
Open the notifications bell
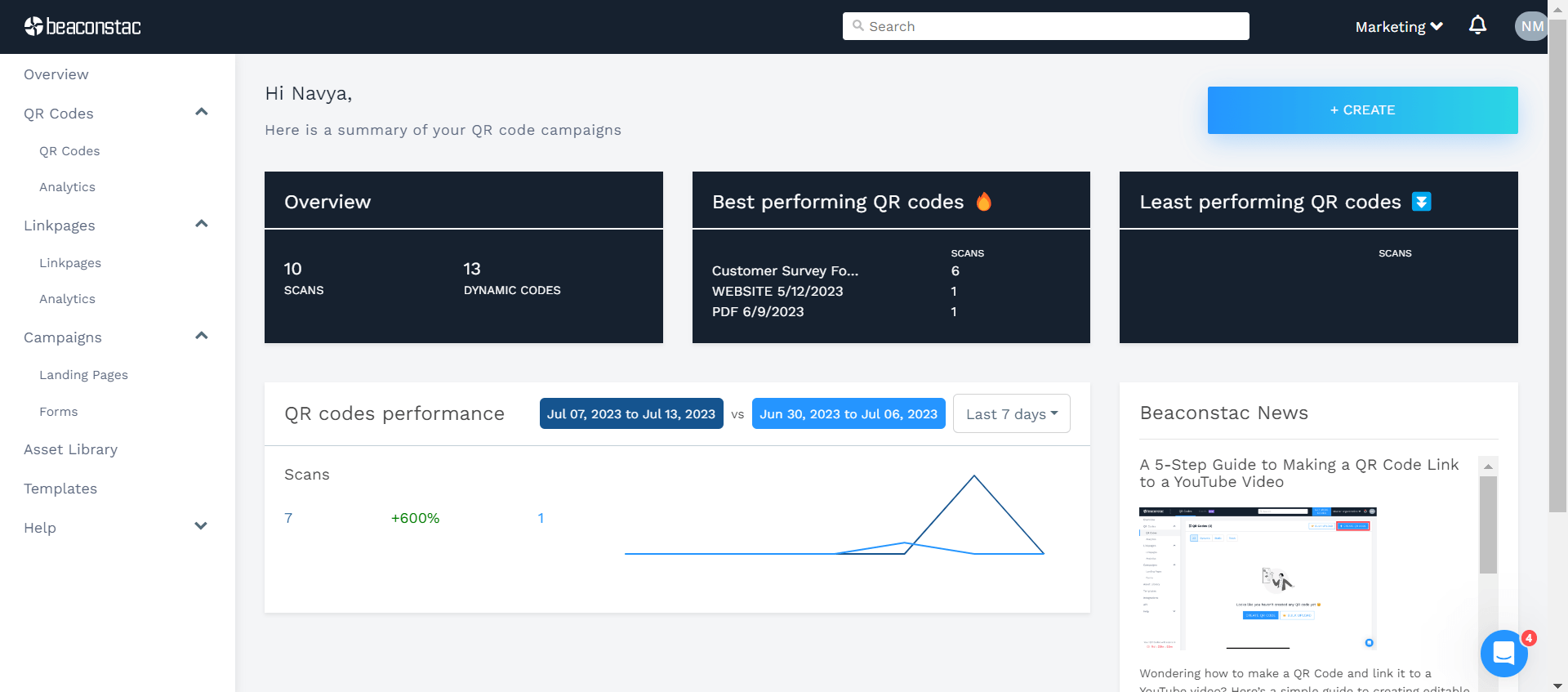click(x=1477, y=25)
